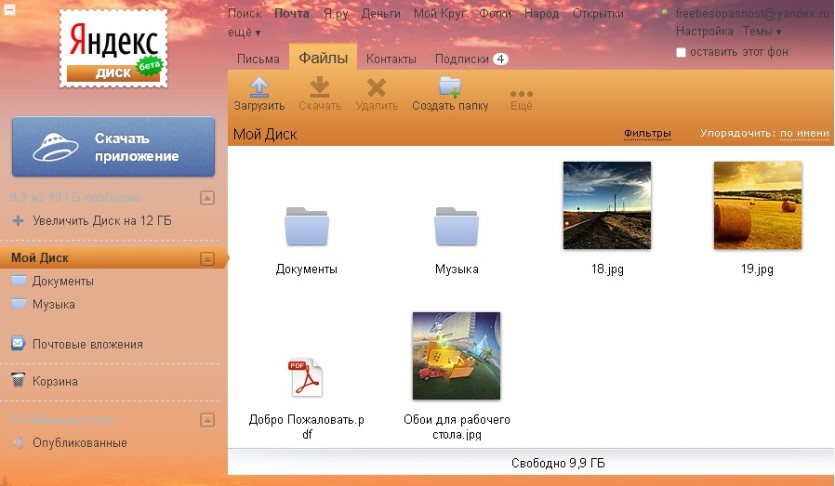Select the 19.jpg hay bale thumbnail
The width and height of the screenshot is (835, 486).
757,205
